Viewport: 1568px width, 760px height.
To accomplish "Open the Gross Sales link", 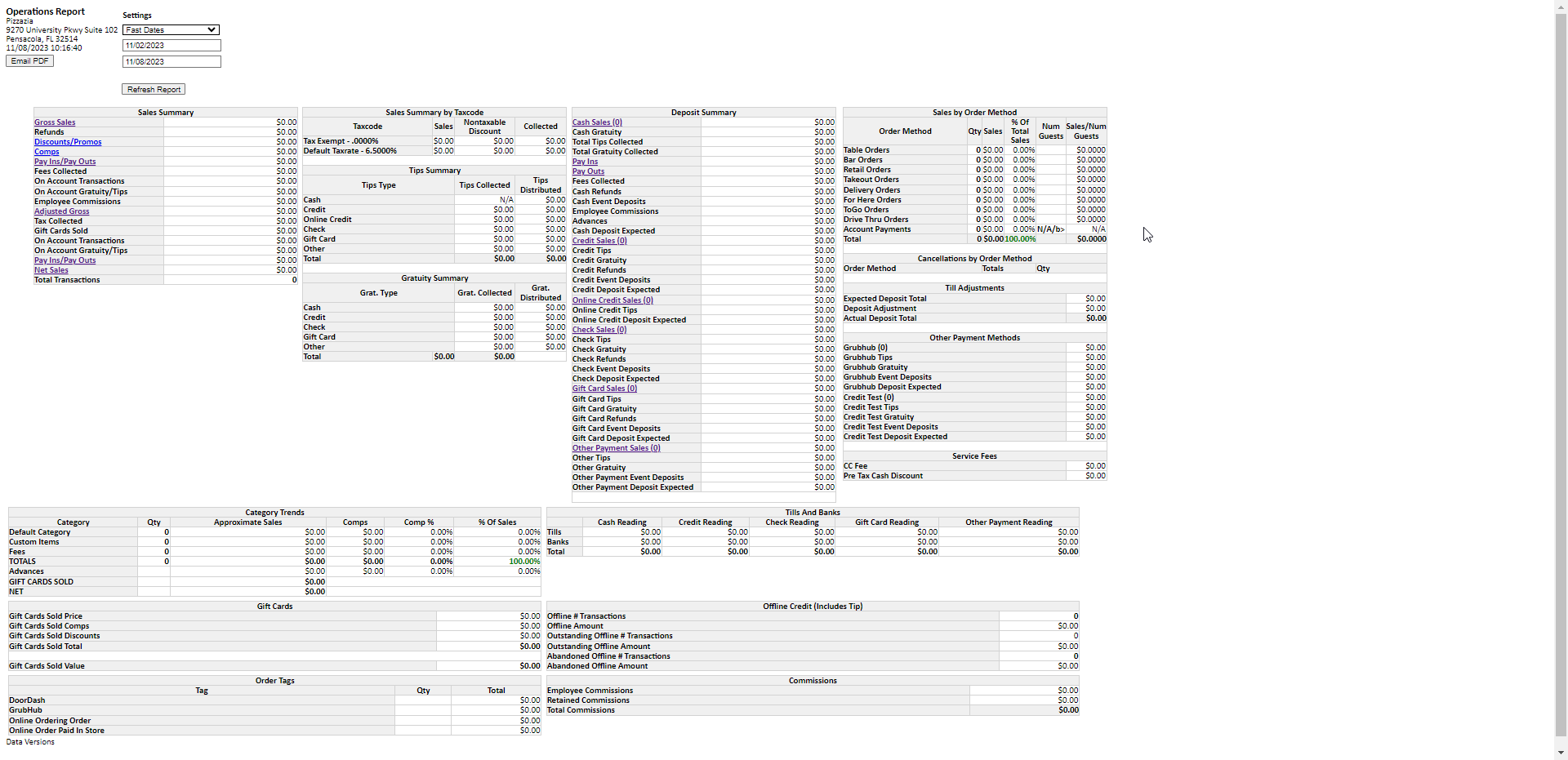I will tap(55, 122).
